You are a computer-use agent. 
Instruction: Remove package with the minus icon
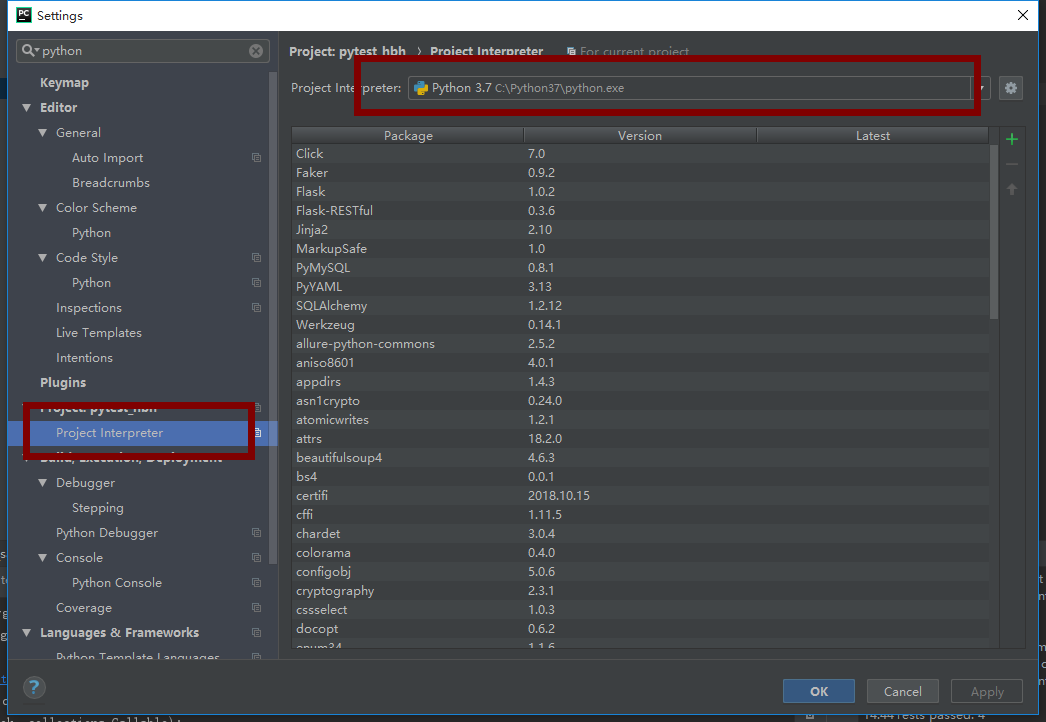(1011, 164)
